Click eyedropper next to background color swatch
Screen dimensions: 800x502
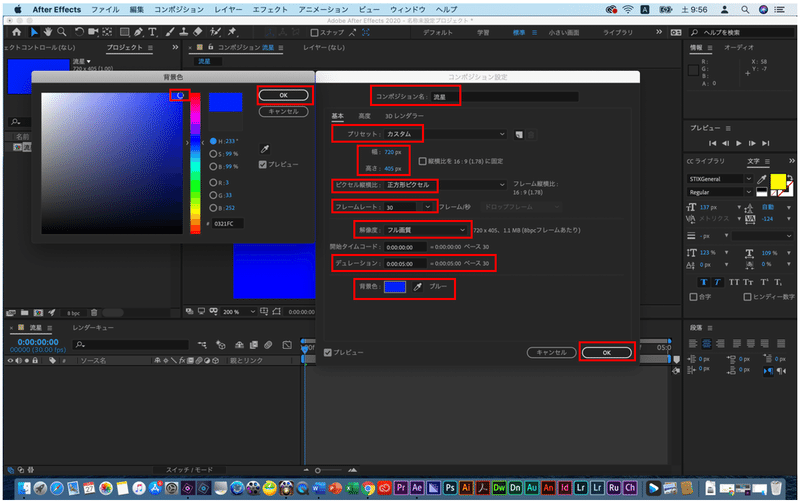[417, 287]
